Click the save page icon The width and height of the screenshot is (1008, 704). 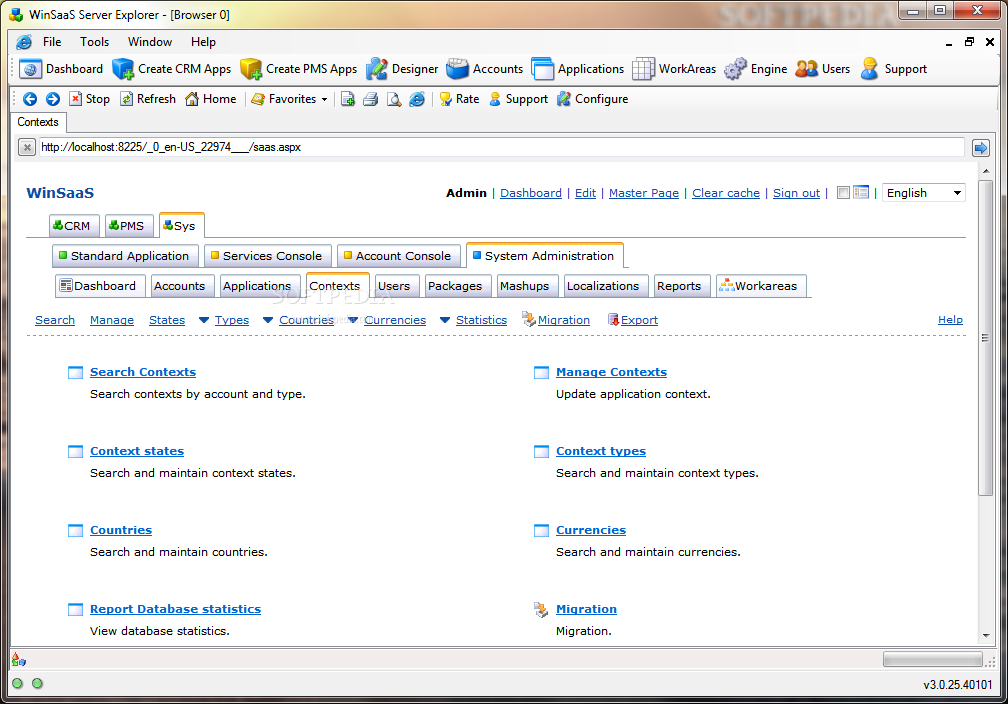348,99
